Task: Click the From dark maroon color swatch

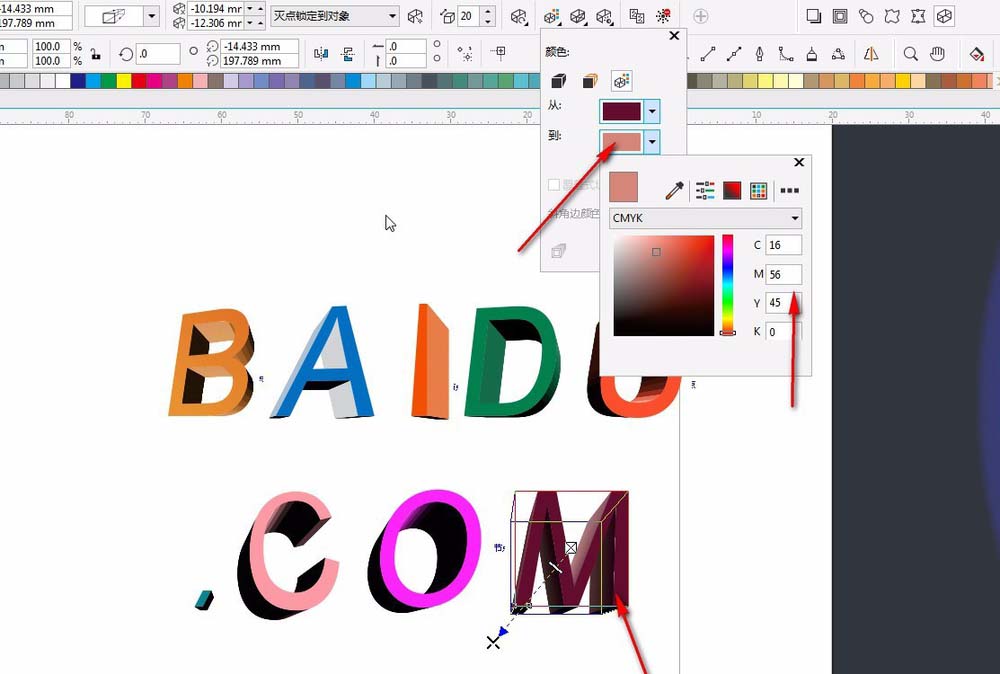Action: 621,112
